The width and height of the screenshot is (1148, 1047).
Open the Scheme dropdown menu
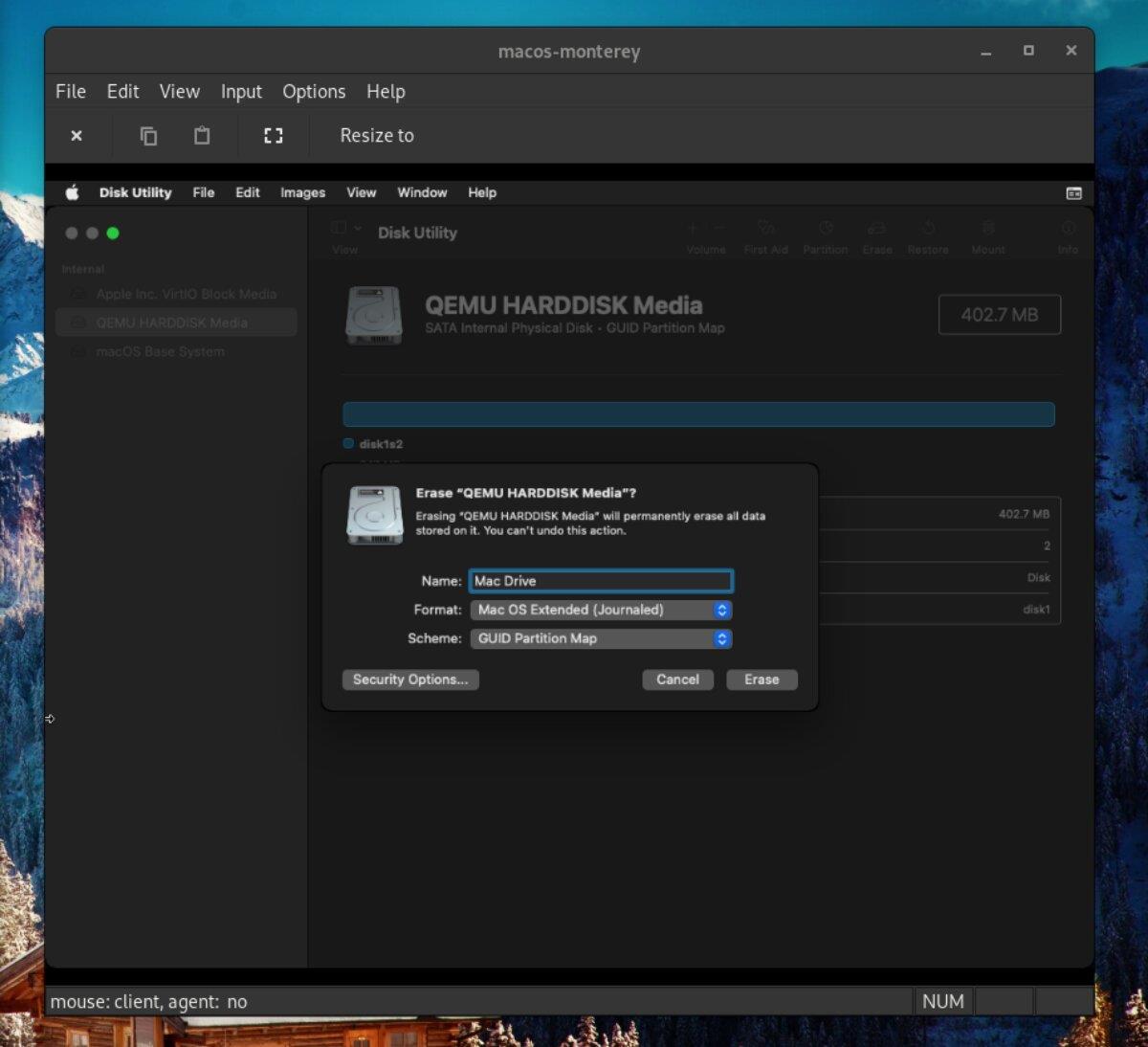[601, 638]
